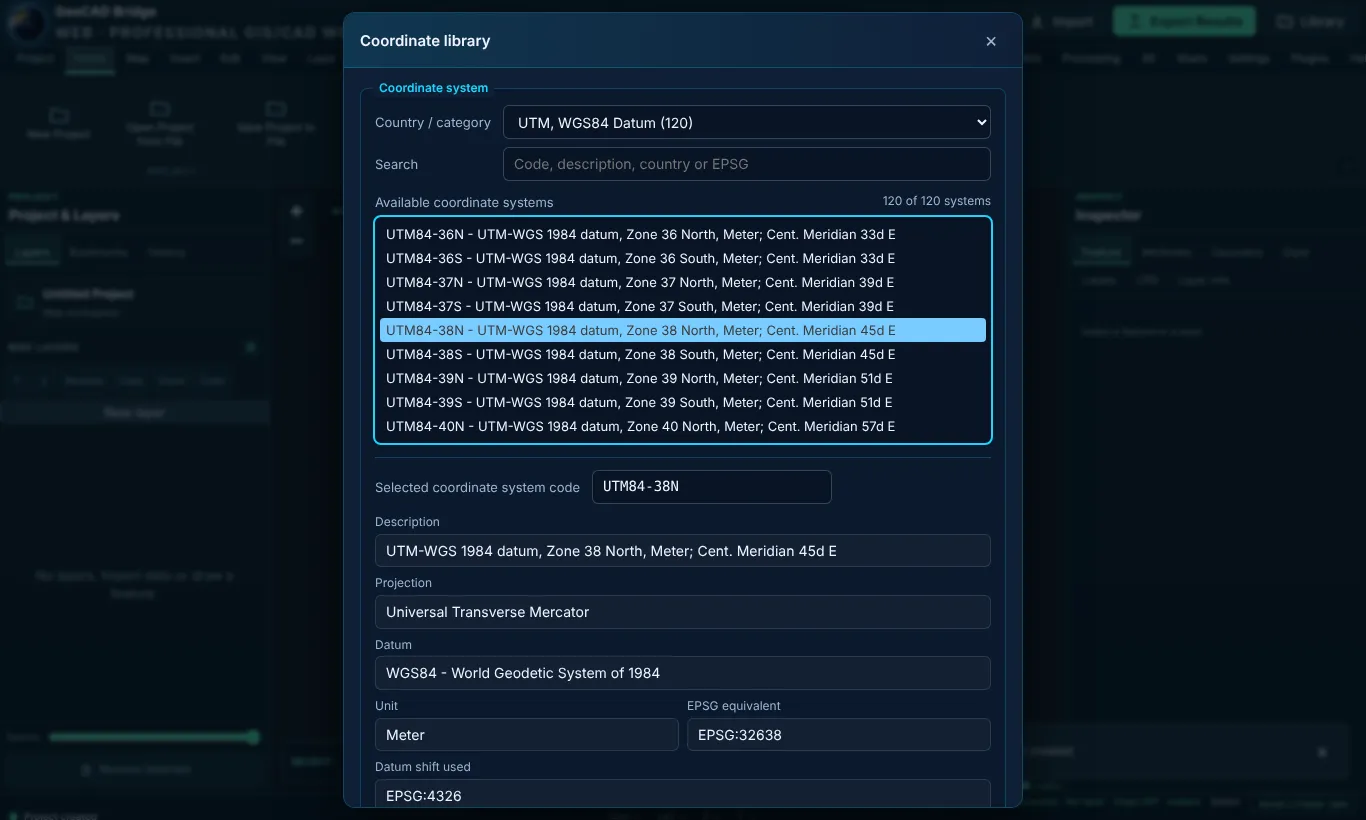Select UTM84-37S Zone 37 South row
1366x820 pixels.
point(683,306)
